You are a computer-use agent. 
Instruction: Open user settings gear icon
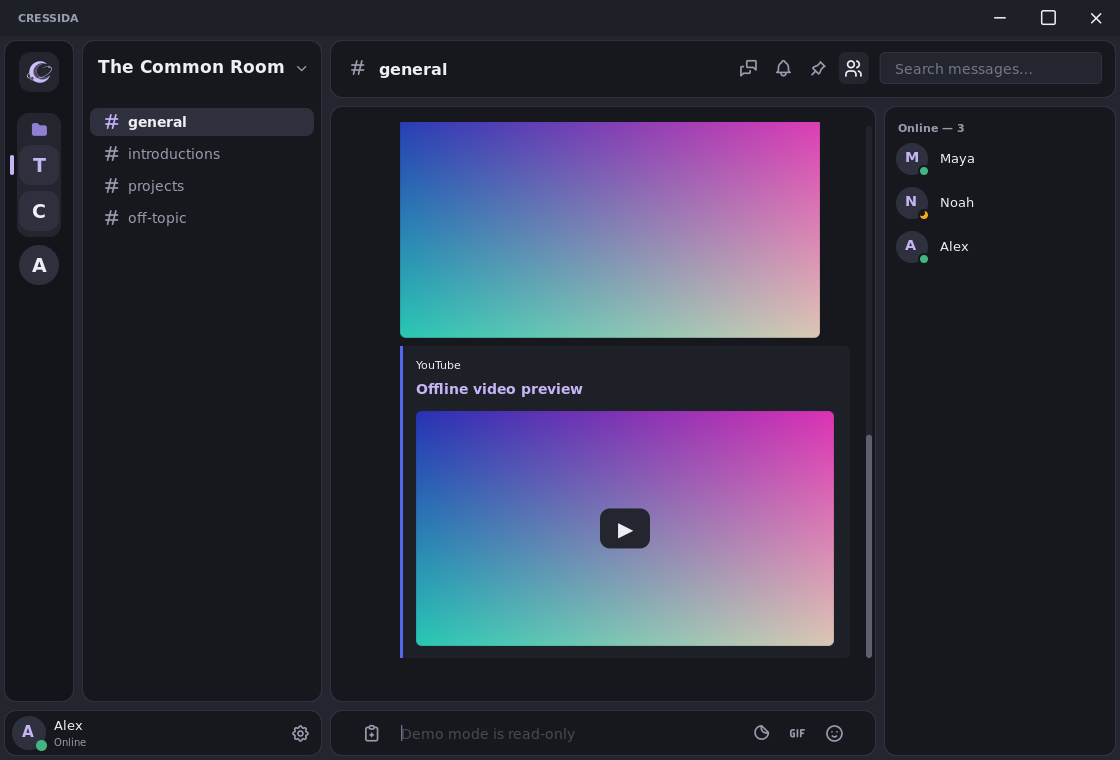pos(300,734)
